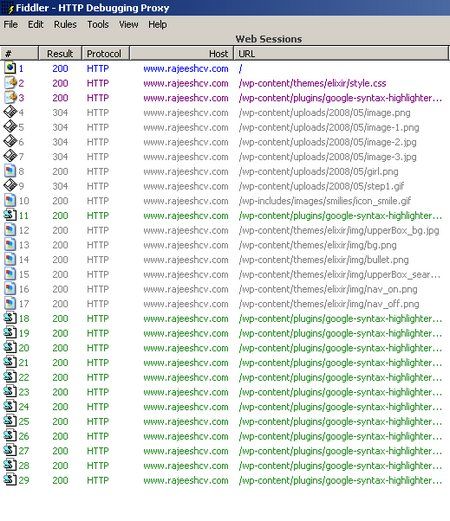450x521 pixels.
Task: Sort sessions by Result column header
Action: pyautogui.click(x=60, y=53)
